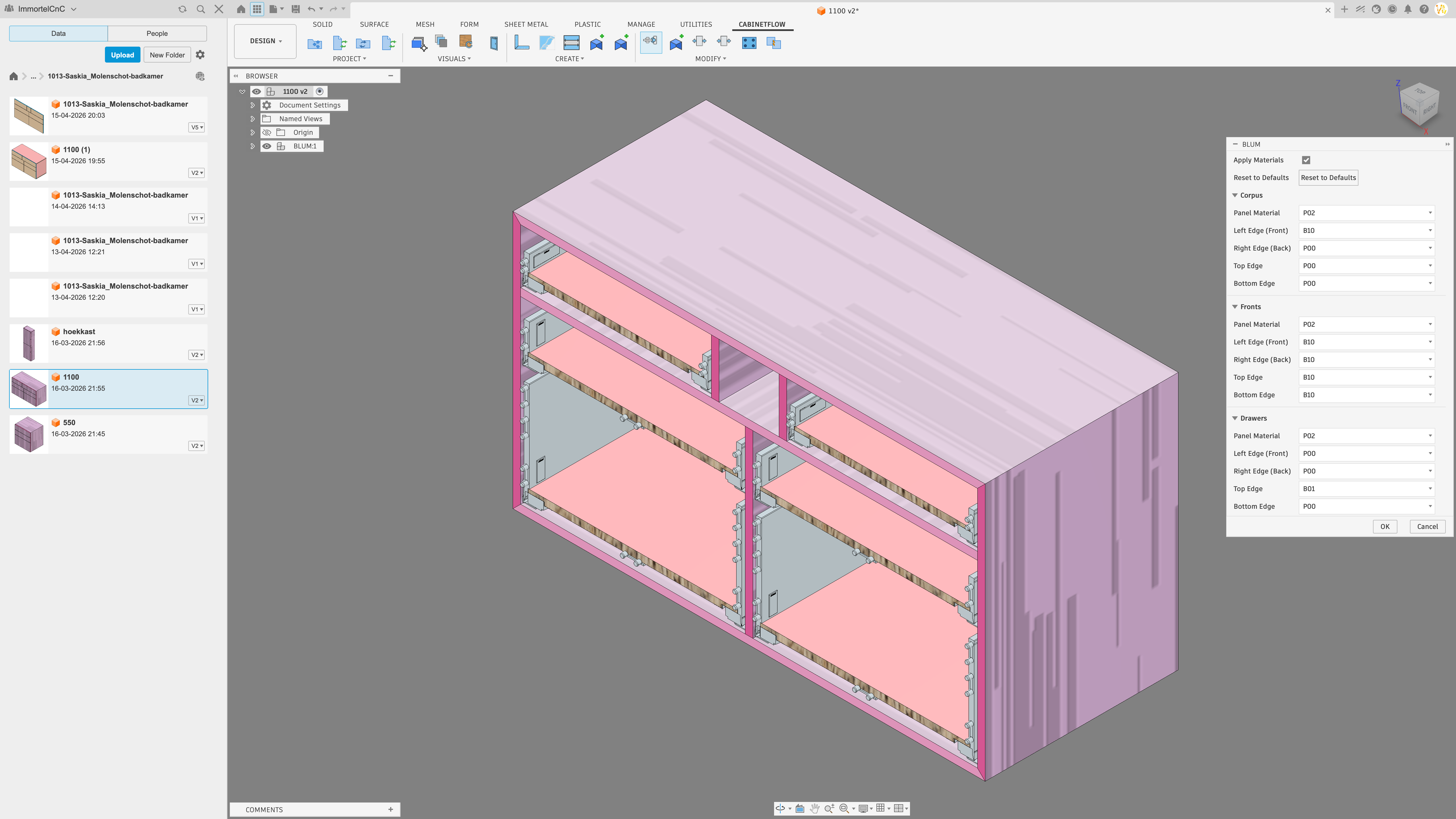
Task: Open the DESIGN workspace dropdown
Action: [x=265, y=41]
